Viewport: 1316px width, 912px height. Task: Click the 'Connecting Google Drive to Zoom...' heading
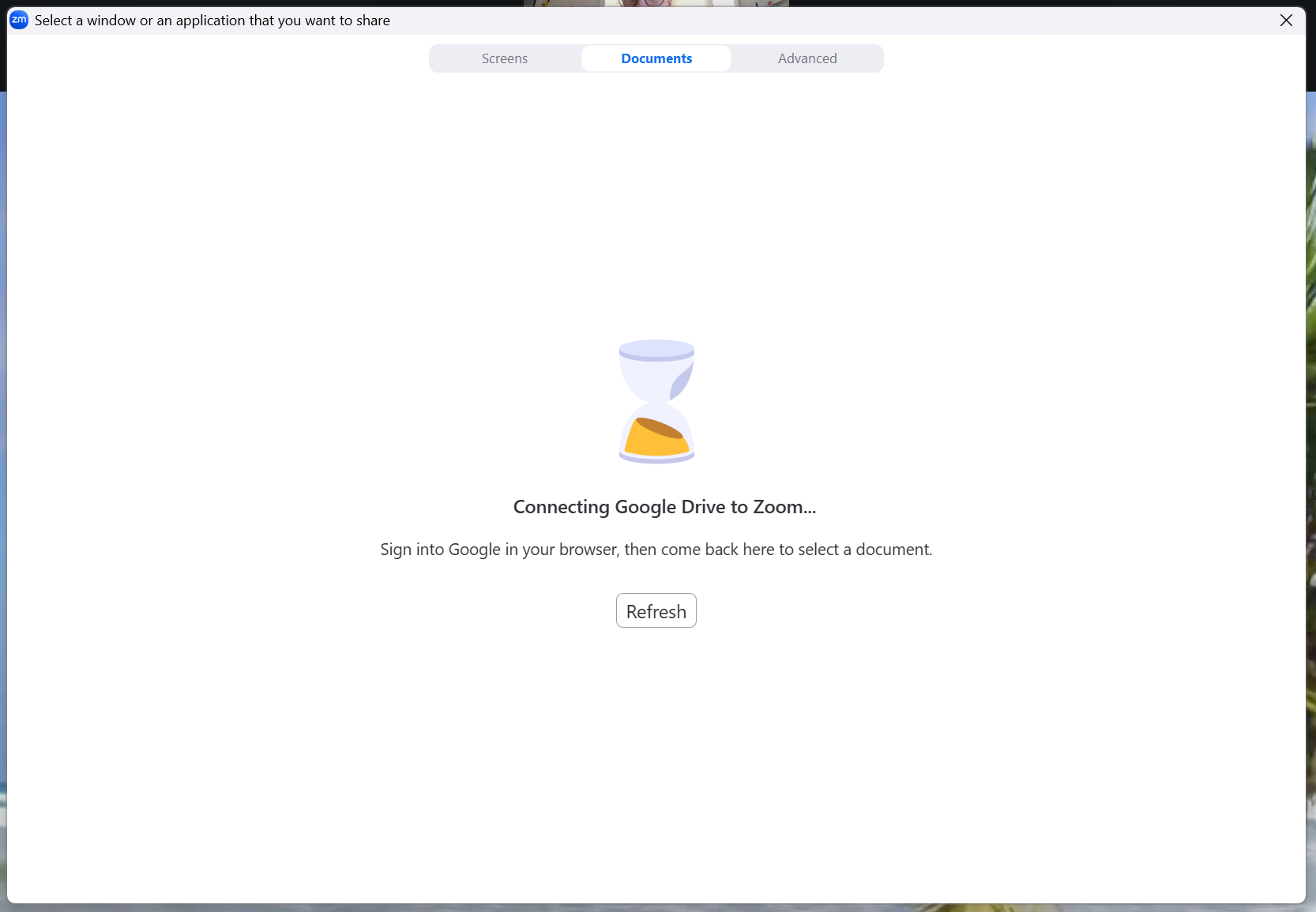(x=664, y=507)
